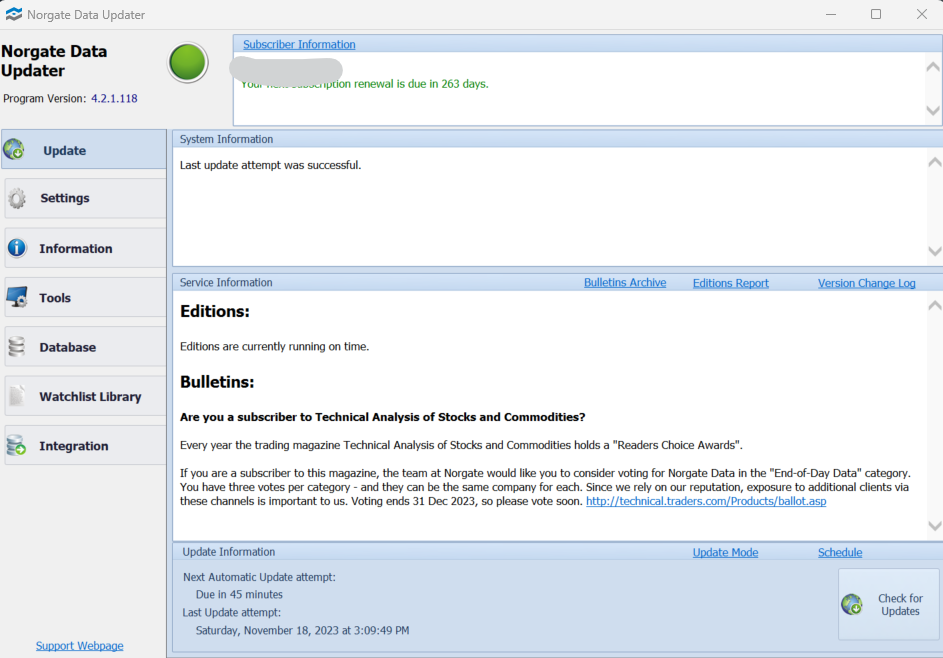Screen dimensions: 943x658
Task: Click the Settings gear icon
Action: click(17, 198)
